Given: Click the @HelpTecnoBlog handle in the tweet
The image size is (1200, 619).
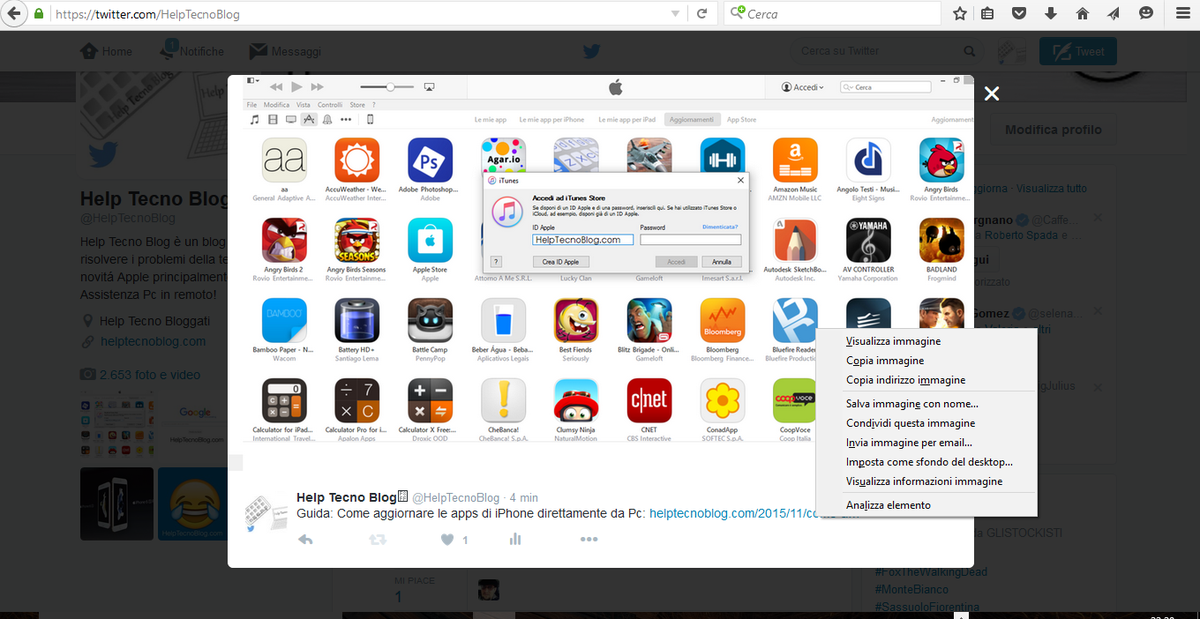Looking at the screenshot, I should point(455,497).
